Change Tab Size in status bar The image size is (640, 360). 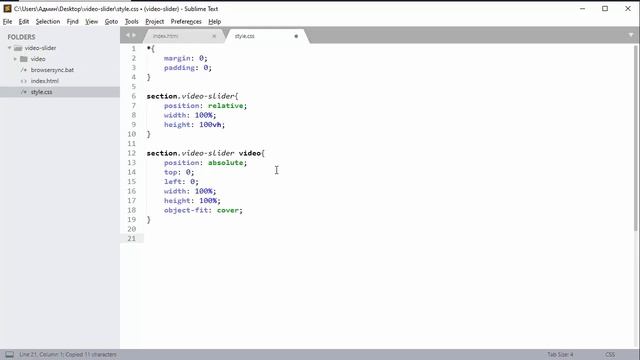560,354
